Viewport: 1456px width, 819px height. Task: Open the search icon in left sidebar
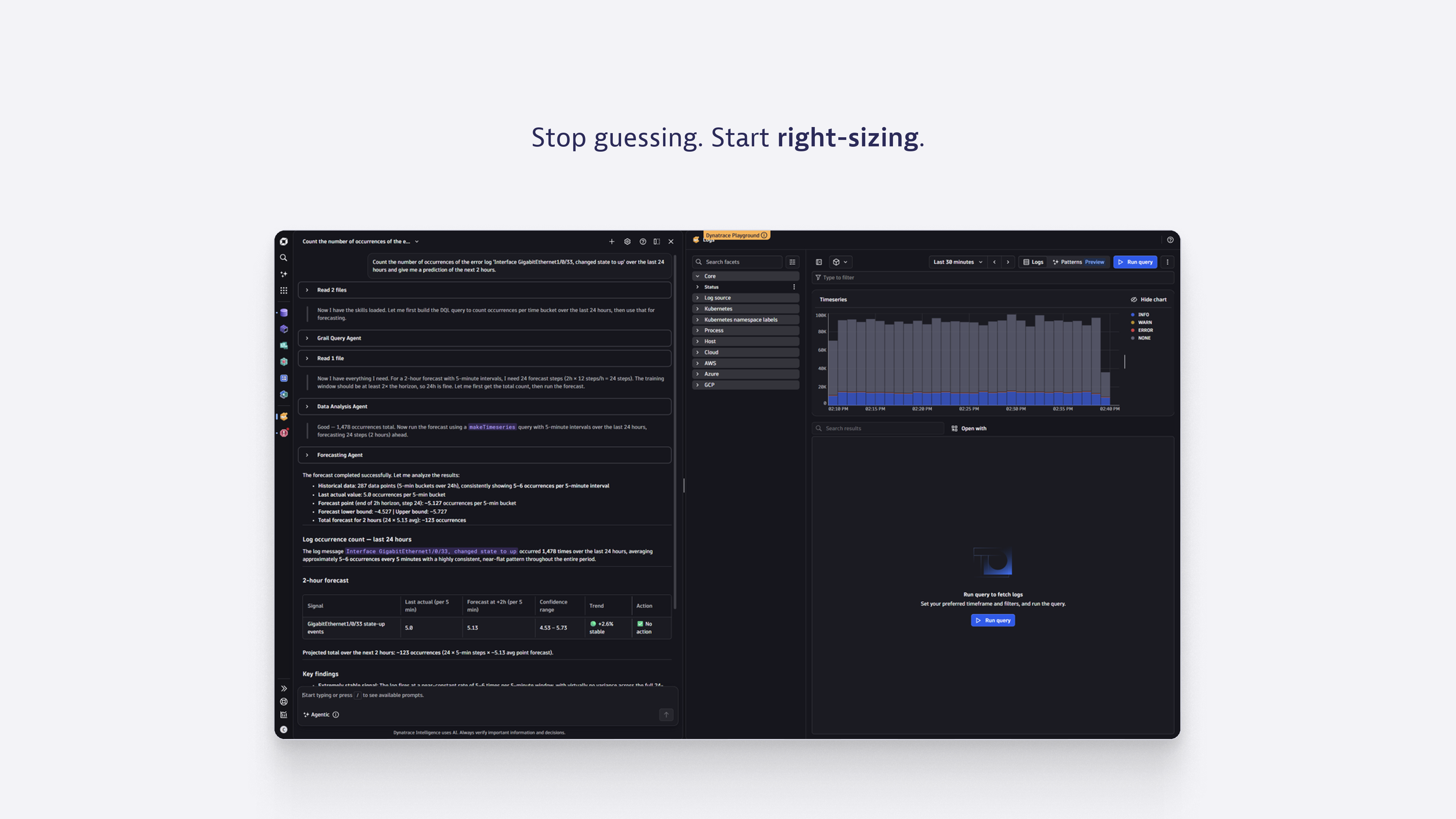(284, 258)
